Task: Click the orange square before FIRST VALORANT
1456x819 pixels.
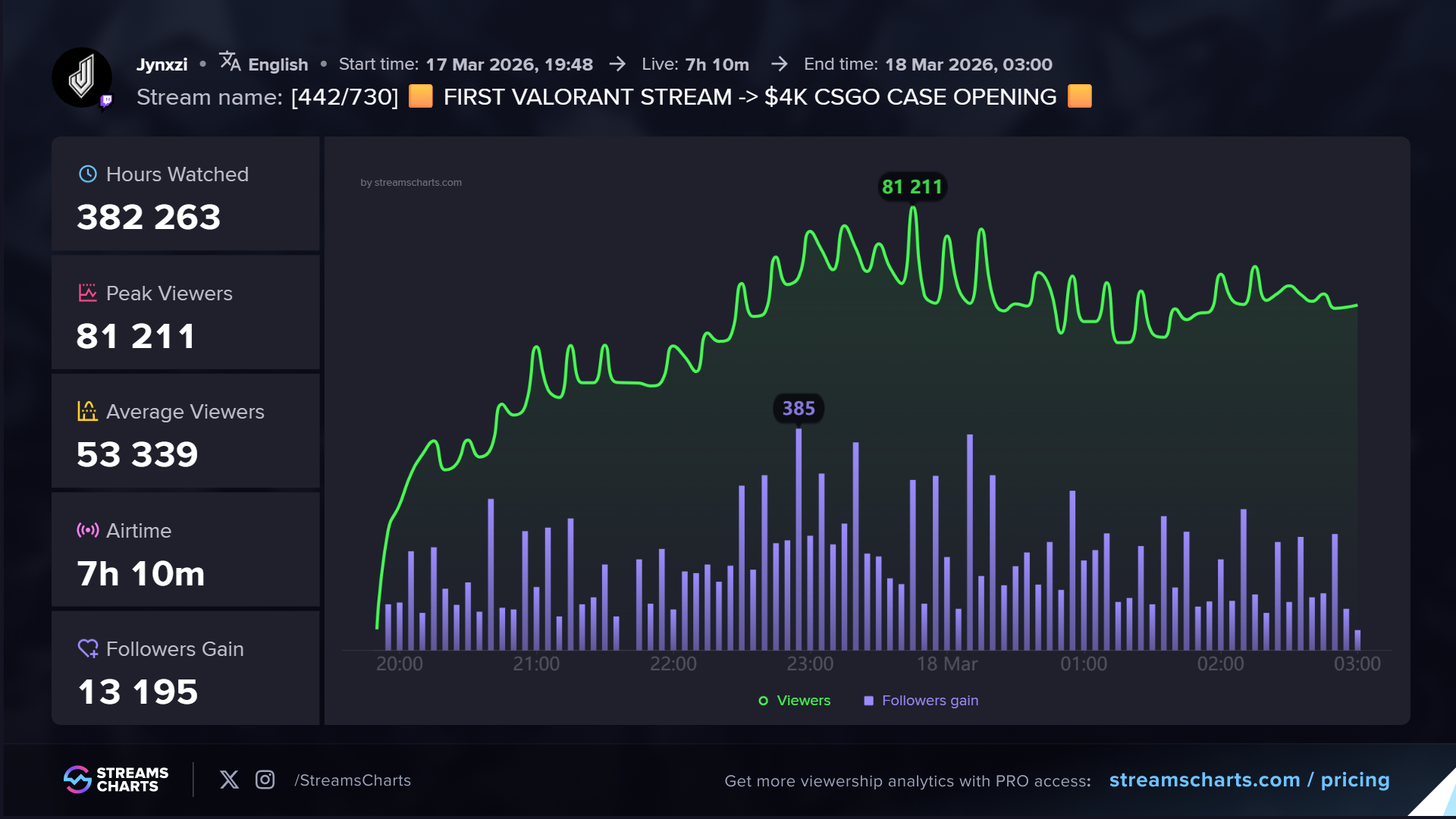Action: tap(421, 96)
